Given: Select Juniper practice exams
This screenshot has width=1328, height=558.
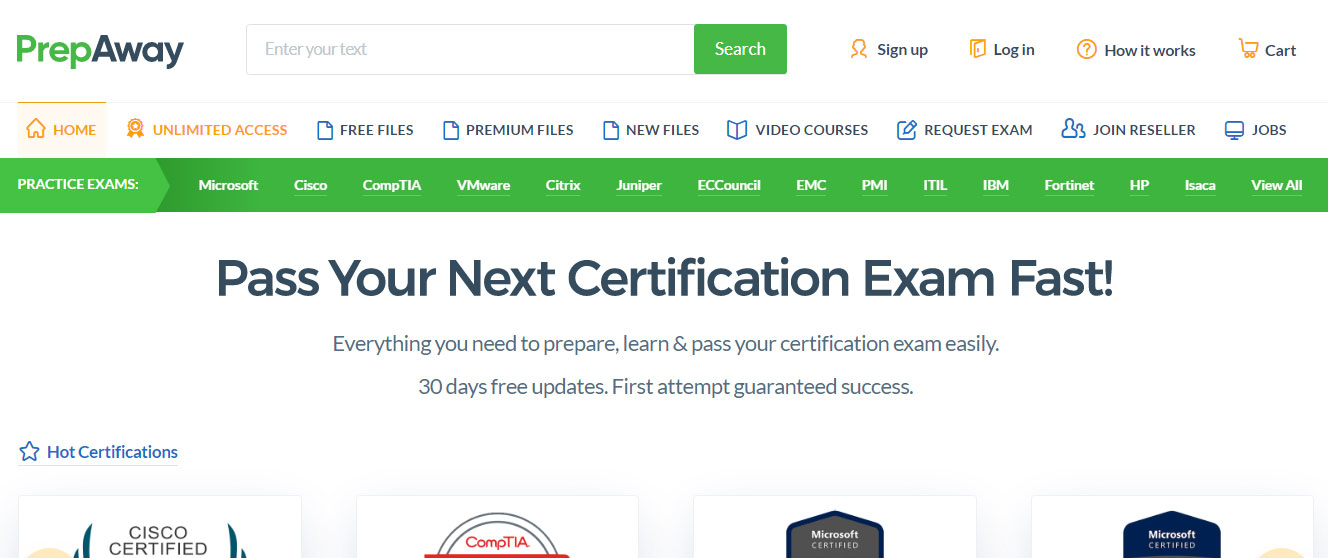Looking at the screenshot, I should [639, 185].
